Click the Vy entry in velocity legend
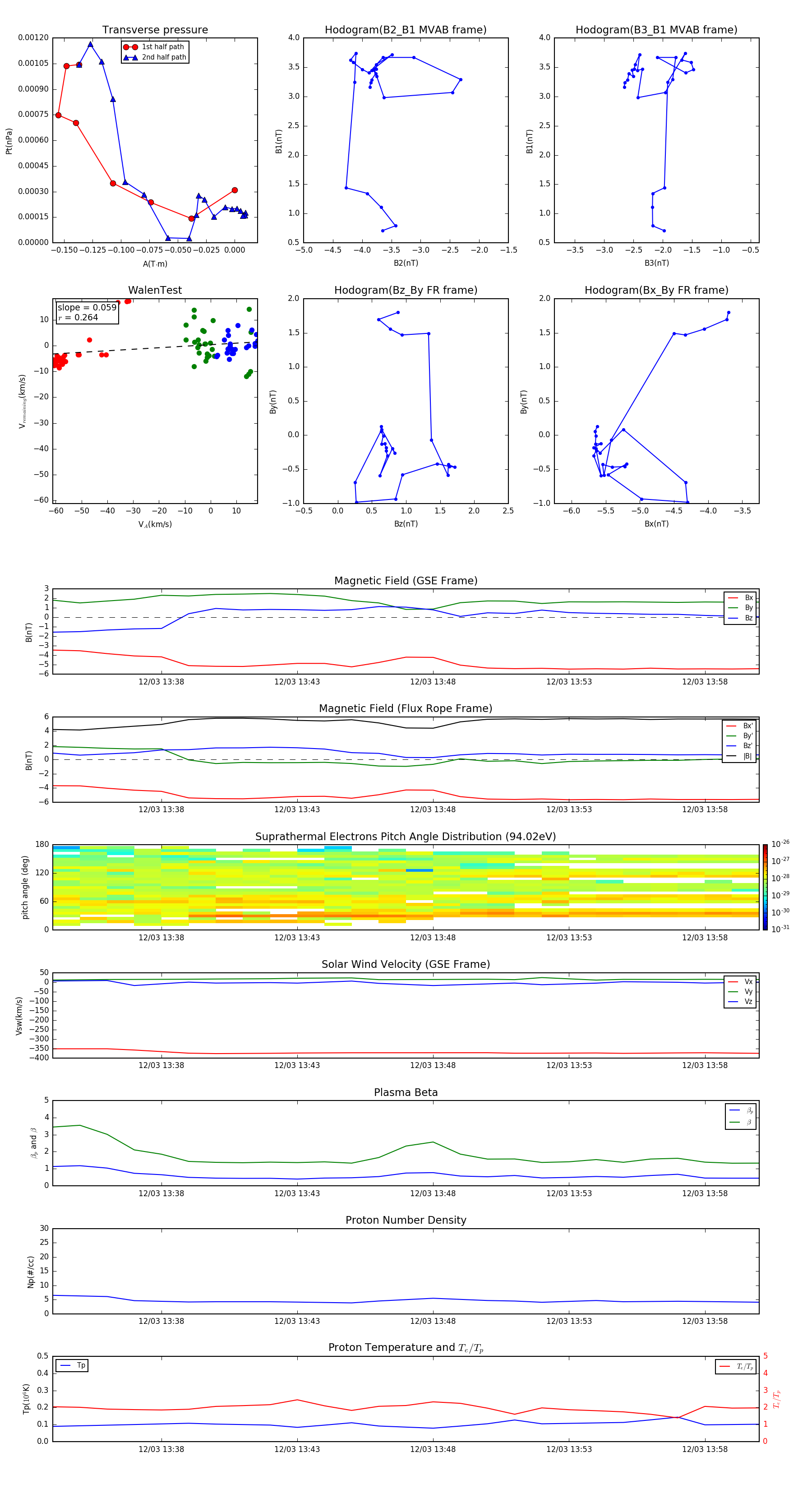This screenshot has height=1489, width=812. coord(740,992)
